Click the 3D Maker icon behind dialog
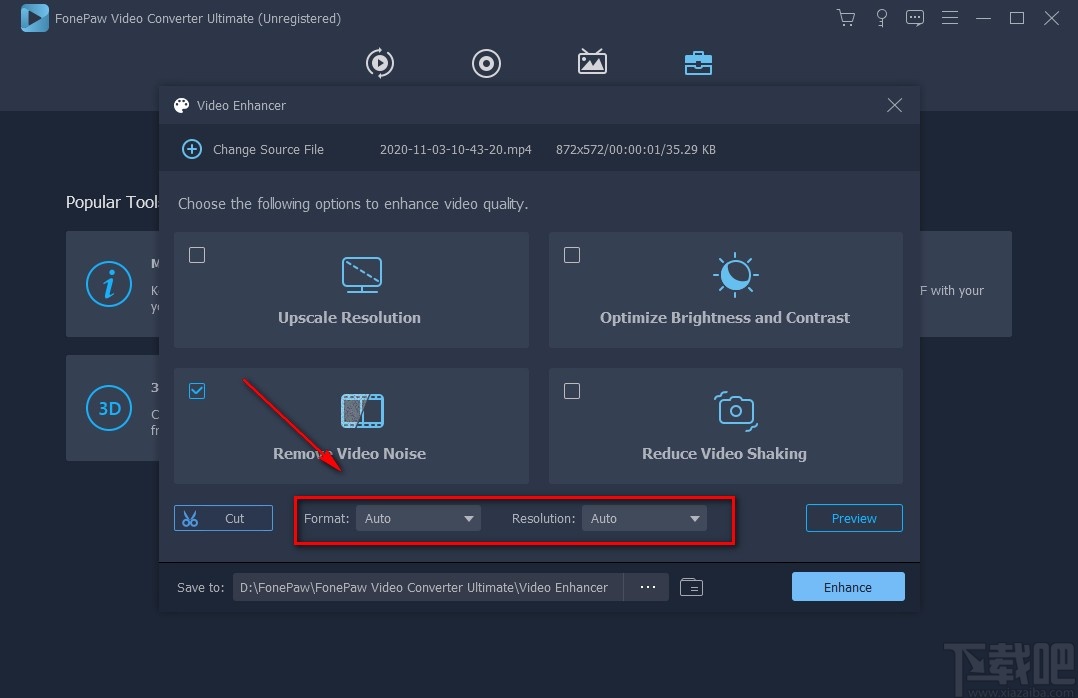The height and width of the screenshot is (698, 1078). coord(109,408)
